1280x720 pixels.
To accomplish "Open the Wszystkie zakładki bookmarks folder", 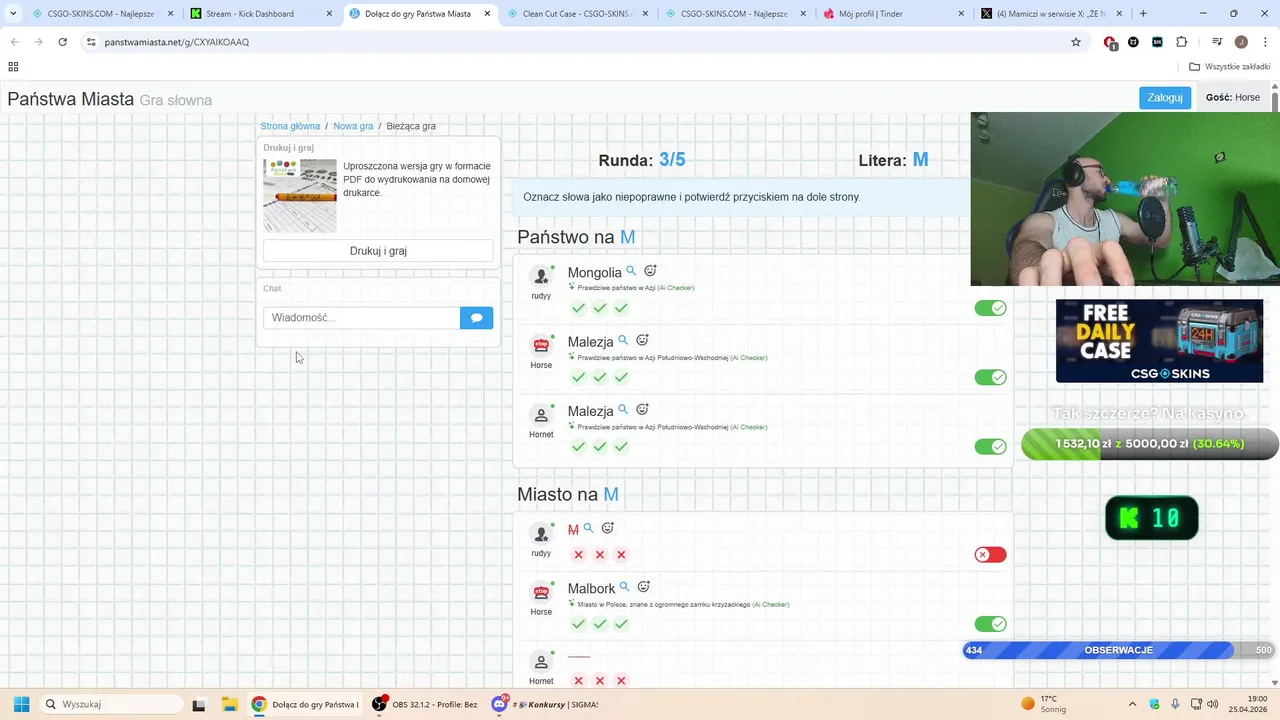I will (1229, 67).
